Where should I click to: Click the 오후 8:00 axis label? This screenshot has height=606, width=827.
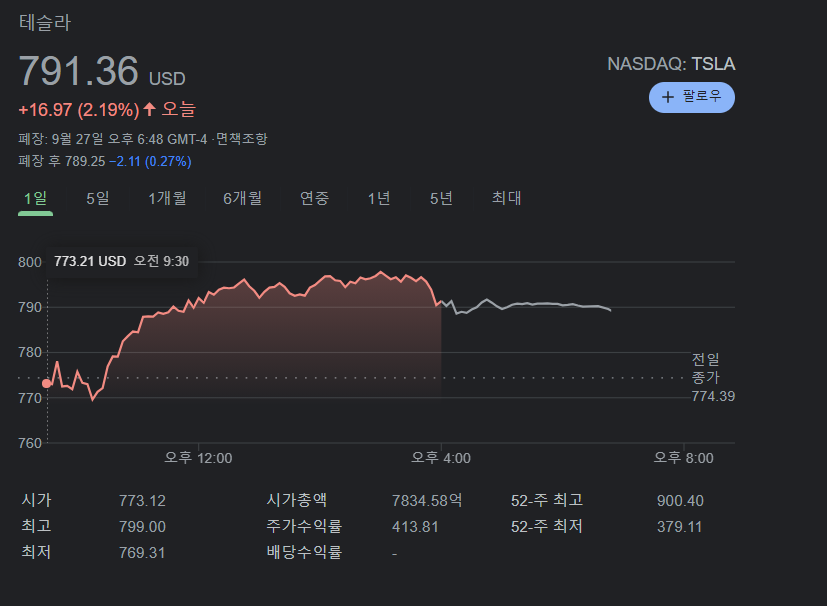[684, 458]
